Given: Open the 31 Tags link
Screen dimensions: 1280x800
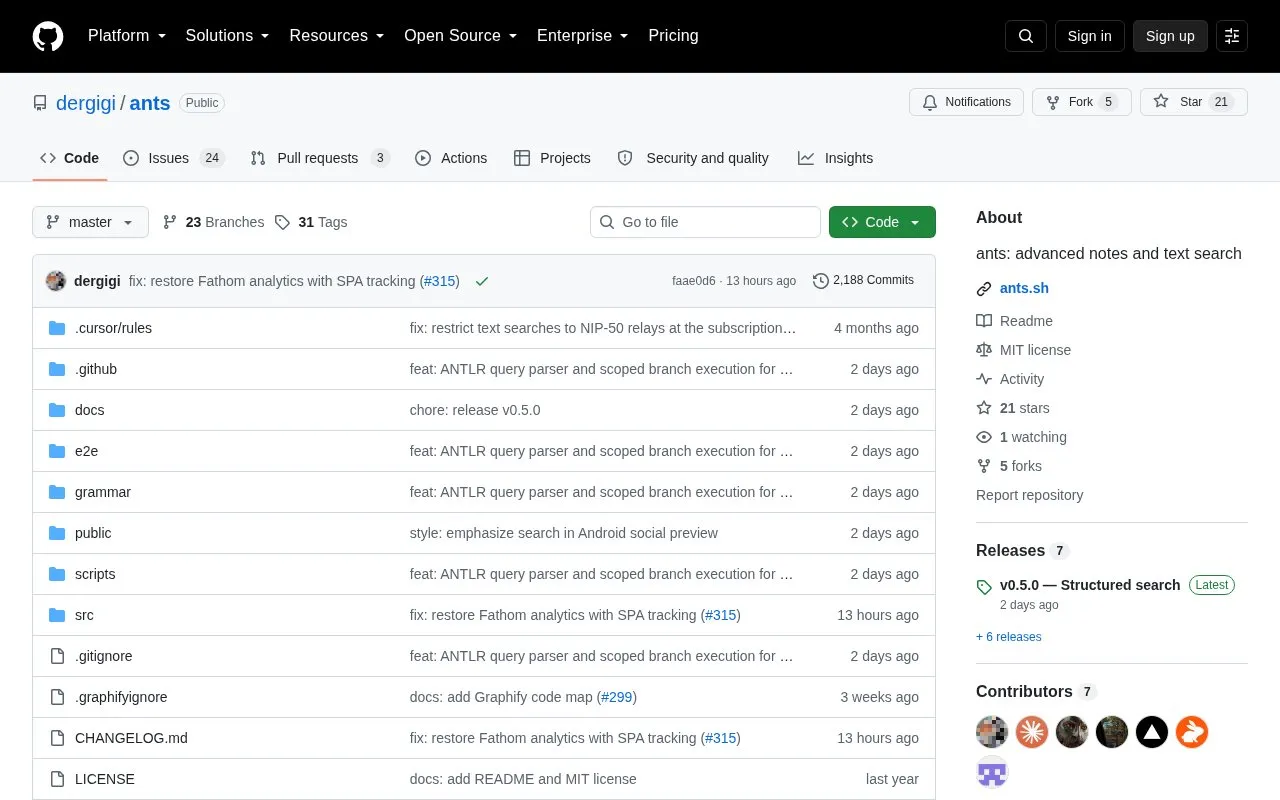Looking at the screenshot, I should pyautogui.click(x=311, y=222).
